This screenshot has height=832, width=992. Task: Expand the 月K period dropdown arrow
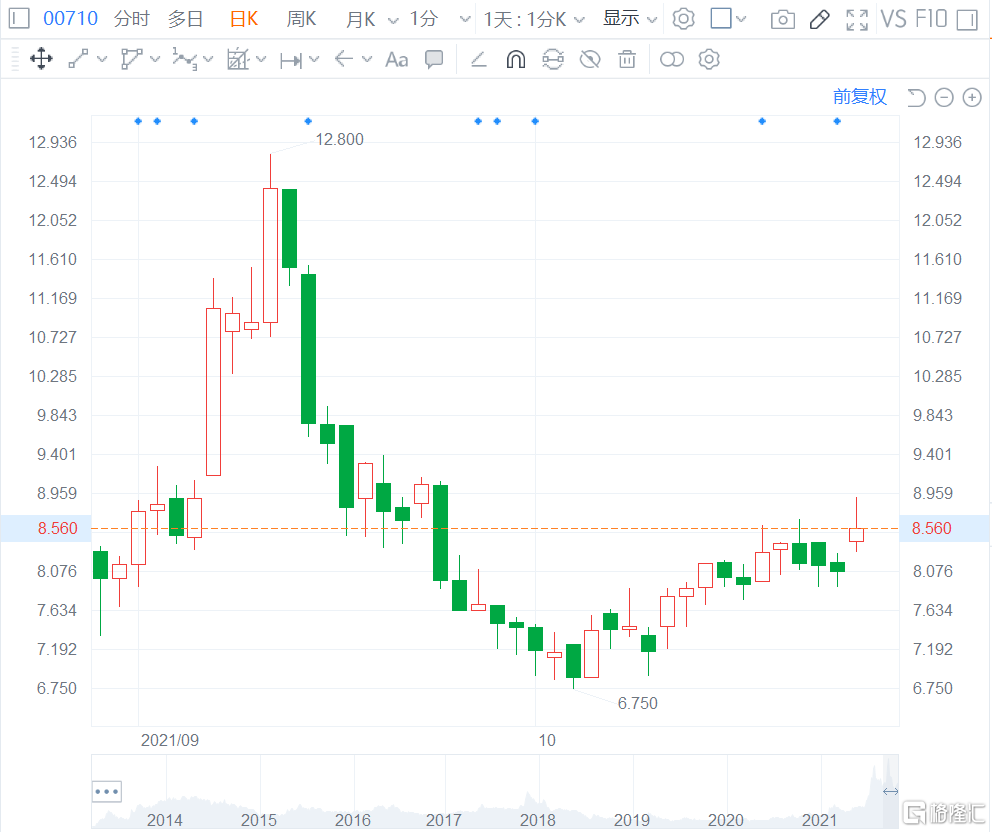point(391,19)
